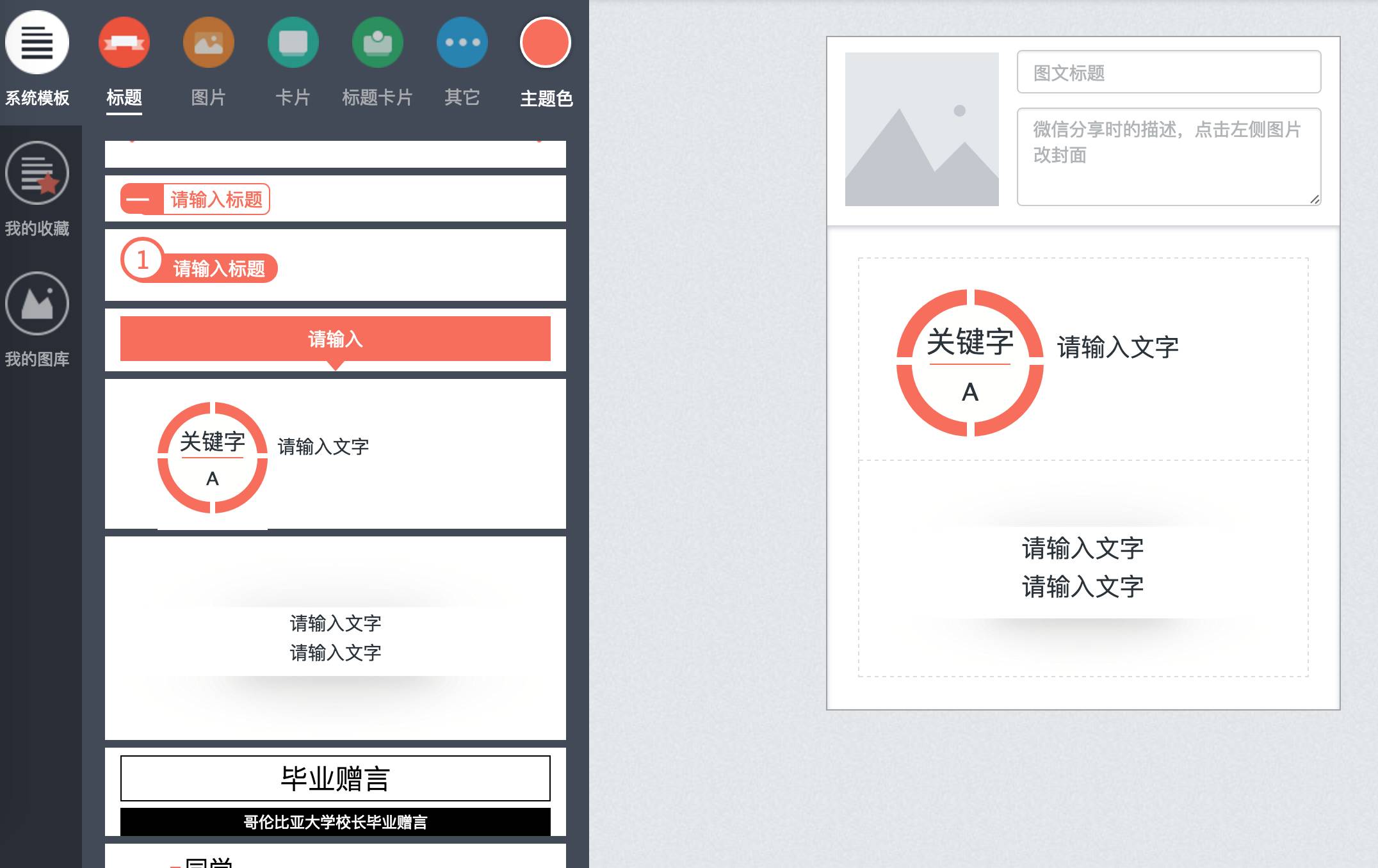Select the 关键字 ring block in editor
The image size is (1378, 868).
[x=970, y=363]
